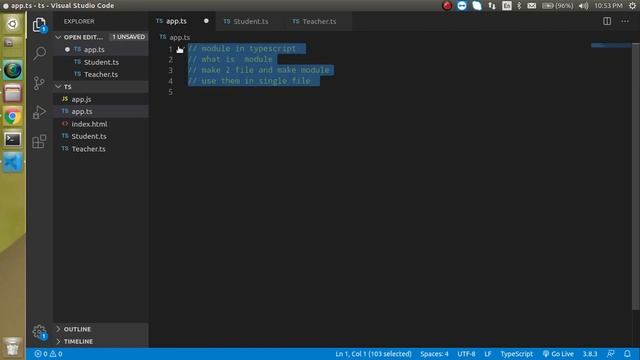Expand the Timeline panel

(101, 341)
